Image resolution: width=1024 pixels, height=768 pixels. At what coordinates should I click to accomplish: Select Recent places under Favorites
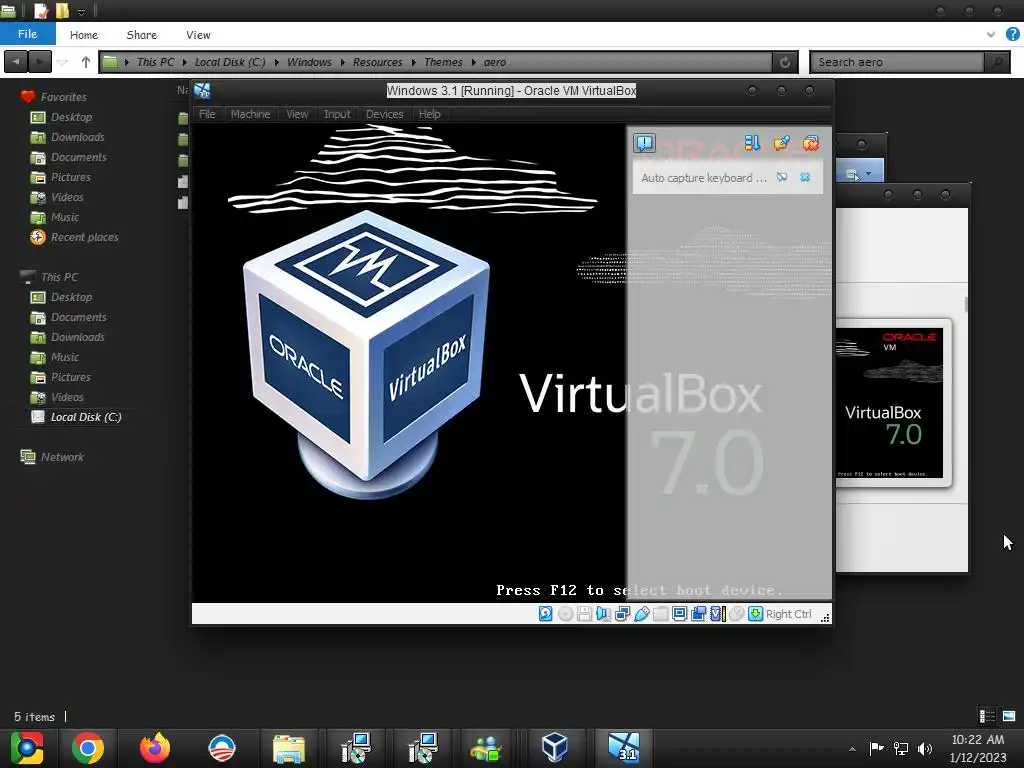point(84,237)
